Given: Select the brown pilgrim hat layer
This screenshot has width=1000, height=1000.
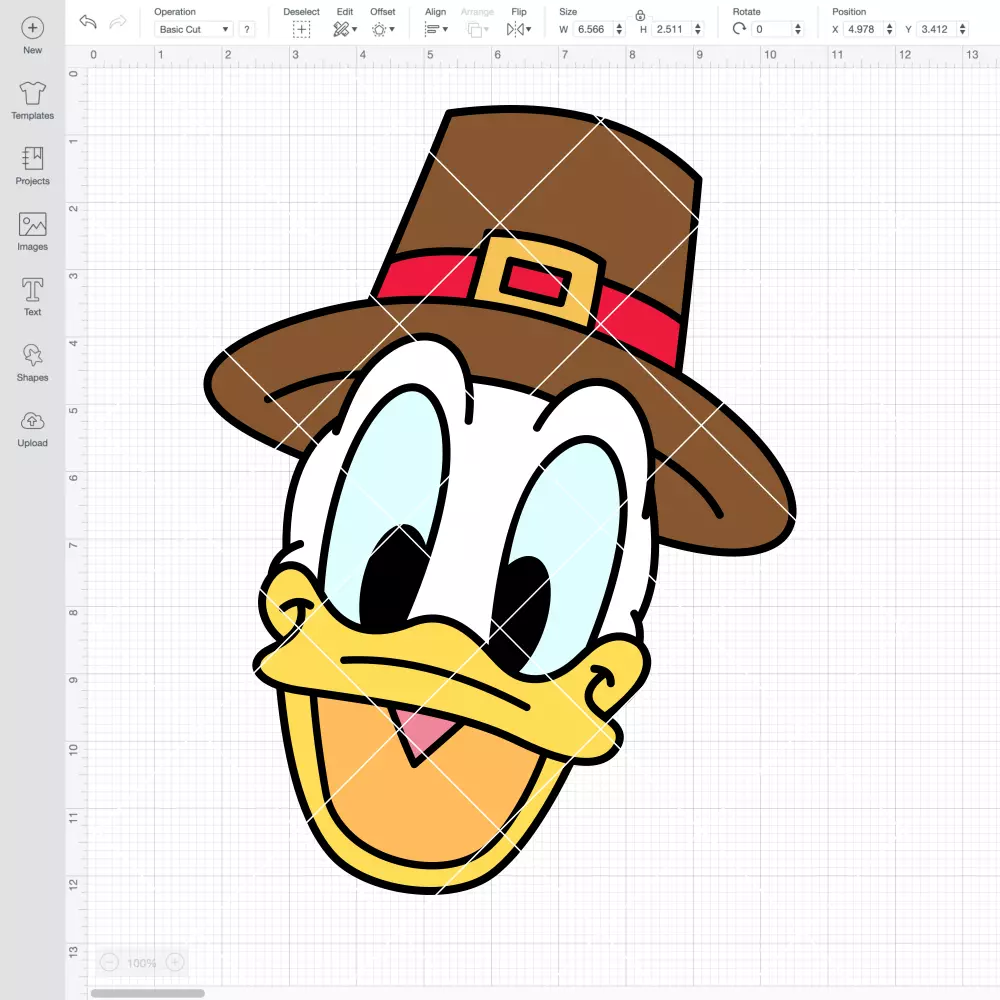Looking at the screenshot, I should pos(548,185).
